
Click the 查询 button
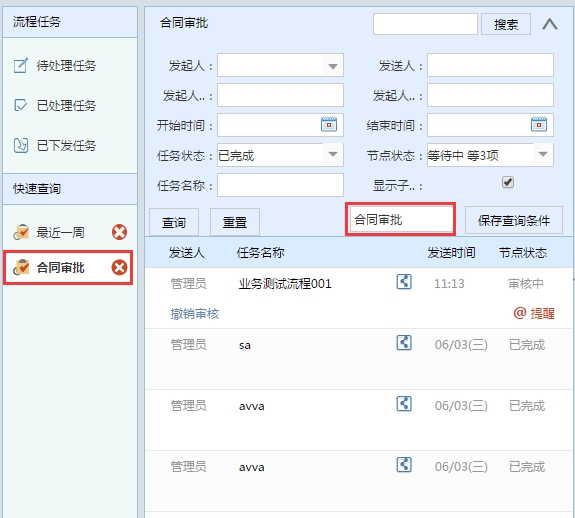click(x=174, y=222)
